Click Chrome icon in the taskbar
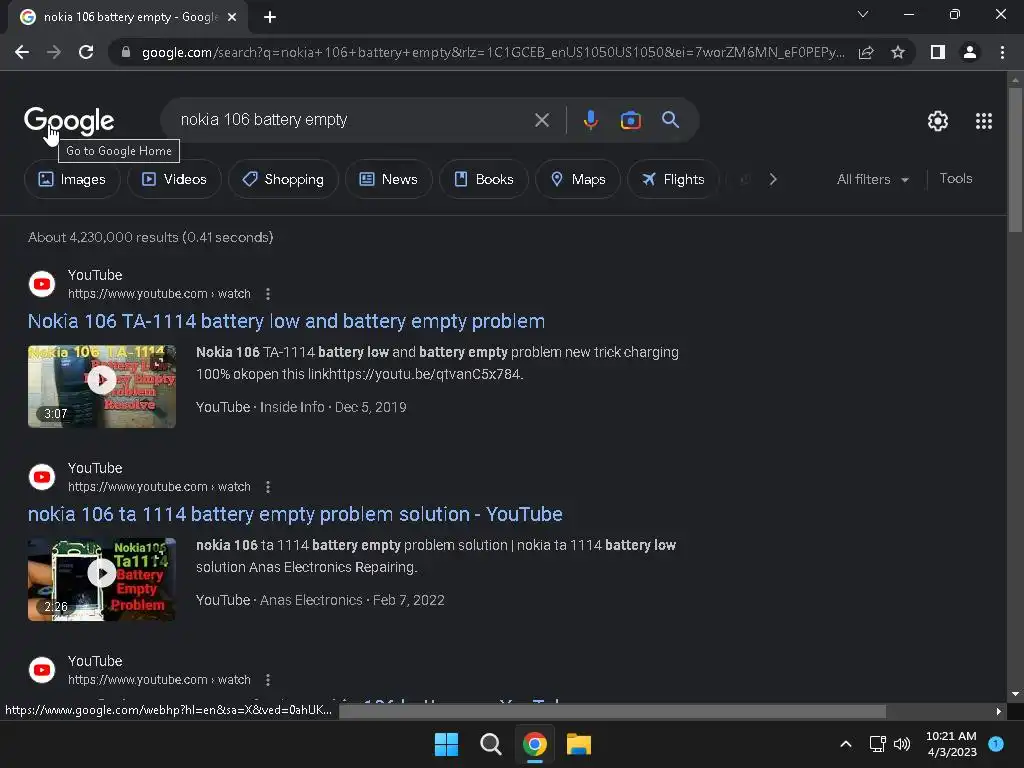The image size is (1024, 768). point(534,744)
